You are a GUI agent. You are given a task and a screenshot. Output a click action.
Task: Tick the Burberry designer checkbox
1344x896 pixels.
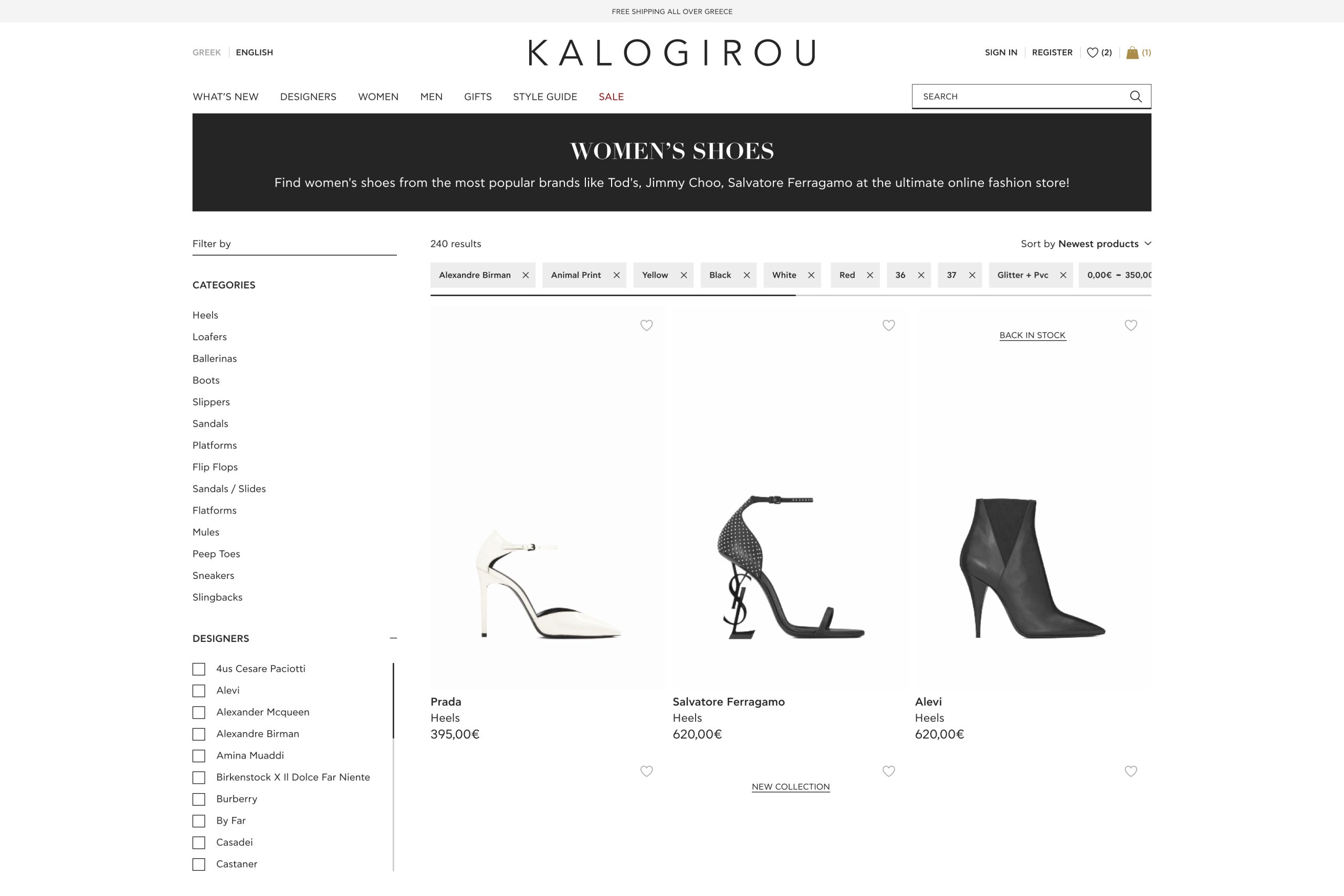199,799
